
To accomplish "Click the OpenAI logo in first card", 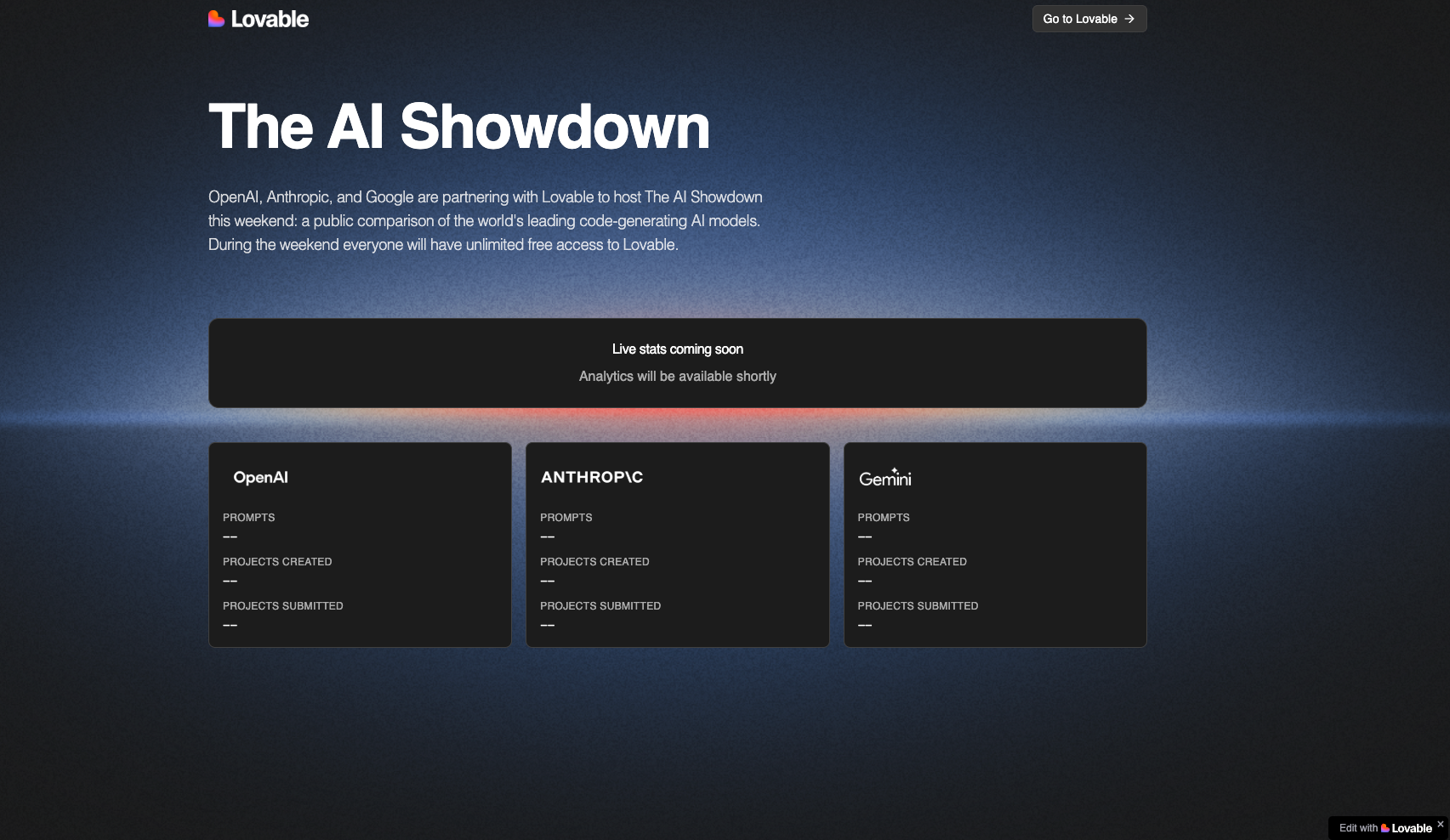I will pyautogui.click(x=260, y=478).
